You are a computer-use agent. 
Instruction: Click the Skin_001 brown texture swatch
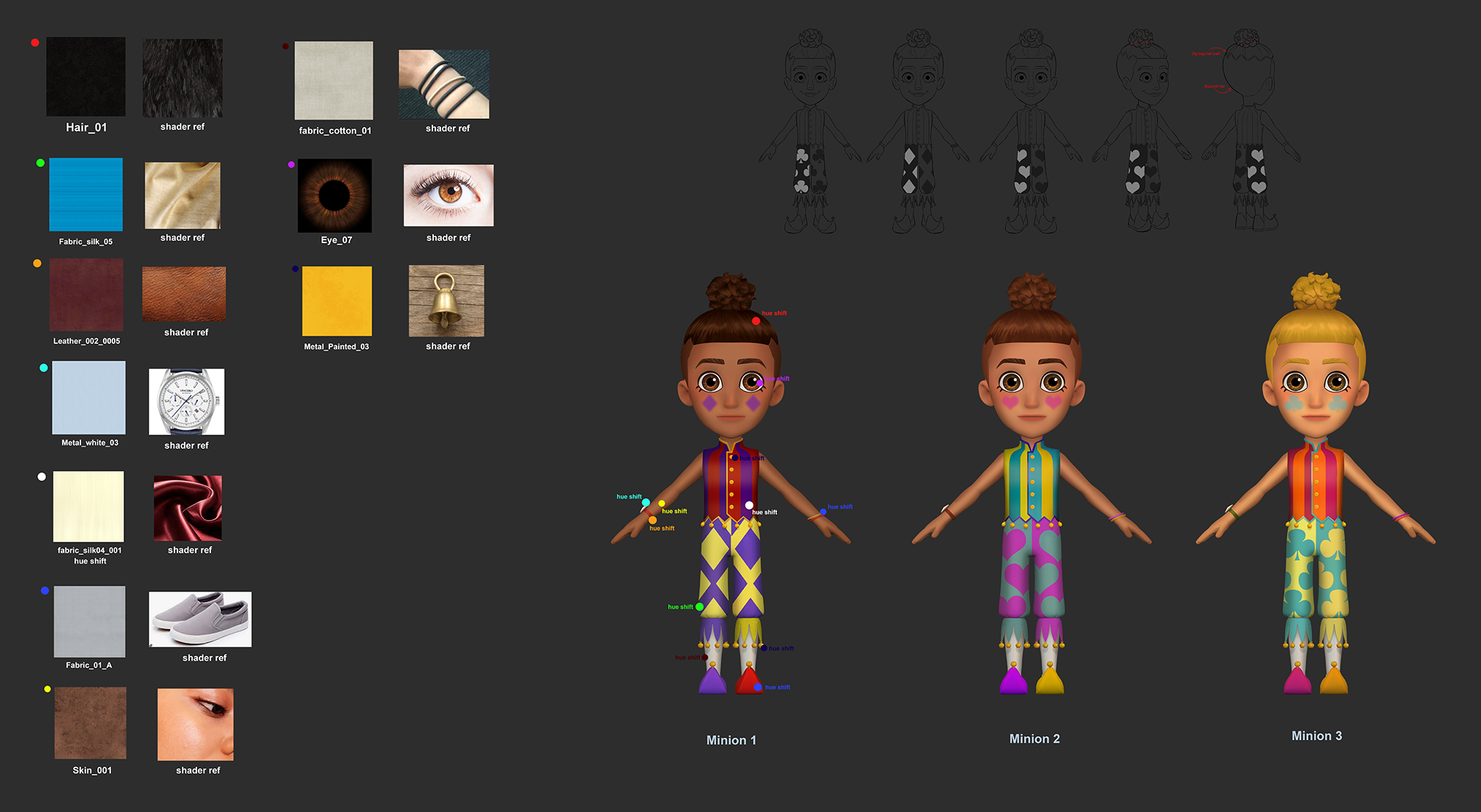pos(91,723)
